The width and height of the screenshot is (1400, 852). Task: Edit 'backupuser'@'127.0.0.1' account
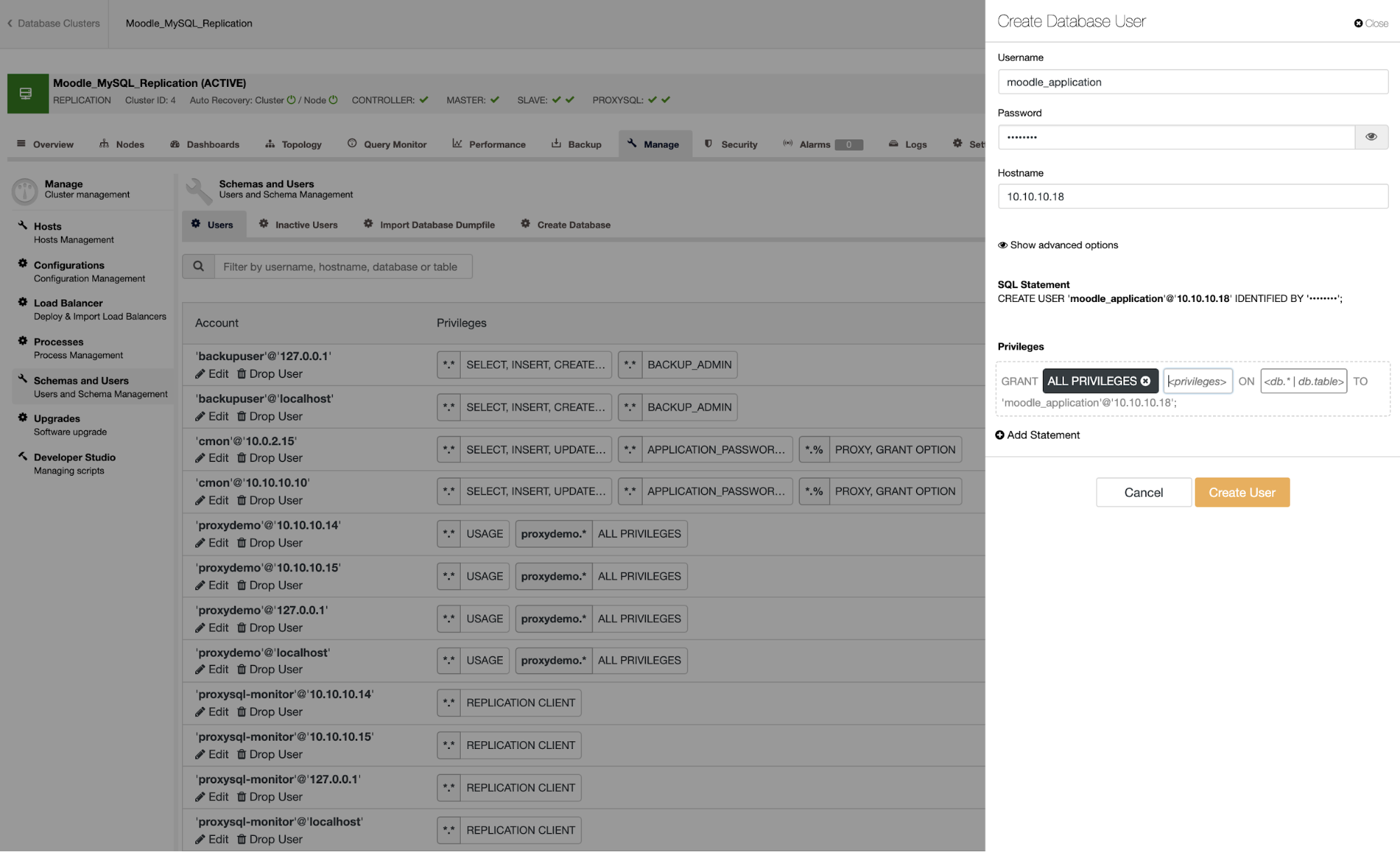tap(212, 374)
